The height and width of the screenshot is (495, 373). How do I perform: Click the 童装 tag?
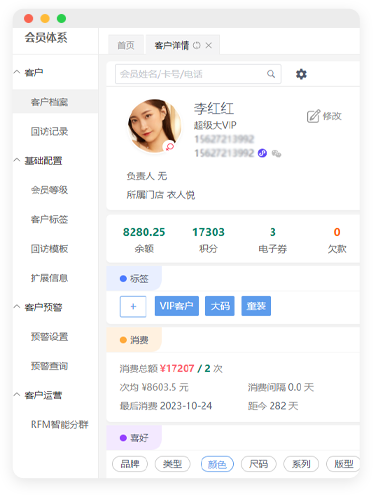pos(256,306)
